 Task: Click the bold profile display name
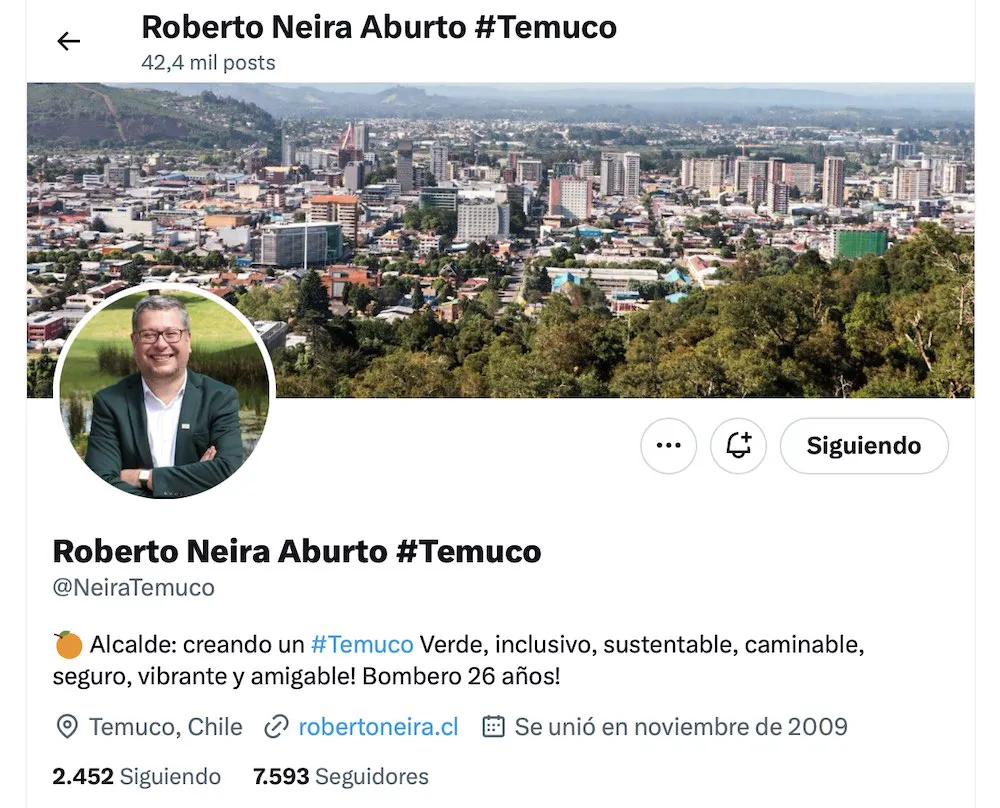pos(297,551)
